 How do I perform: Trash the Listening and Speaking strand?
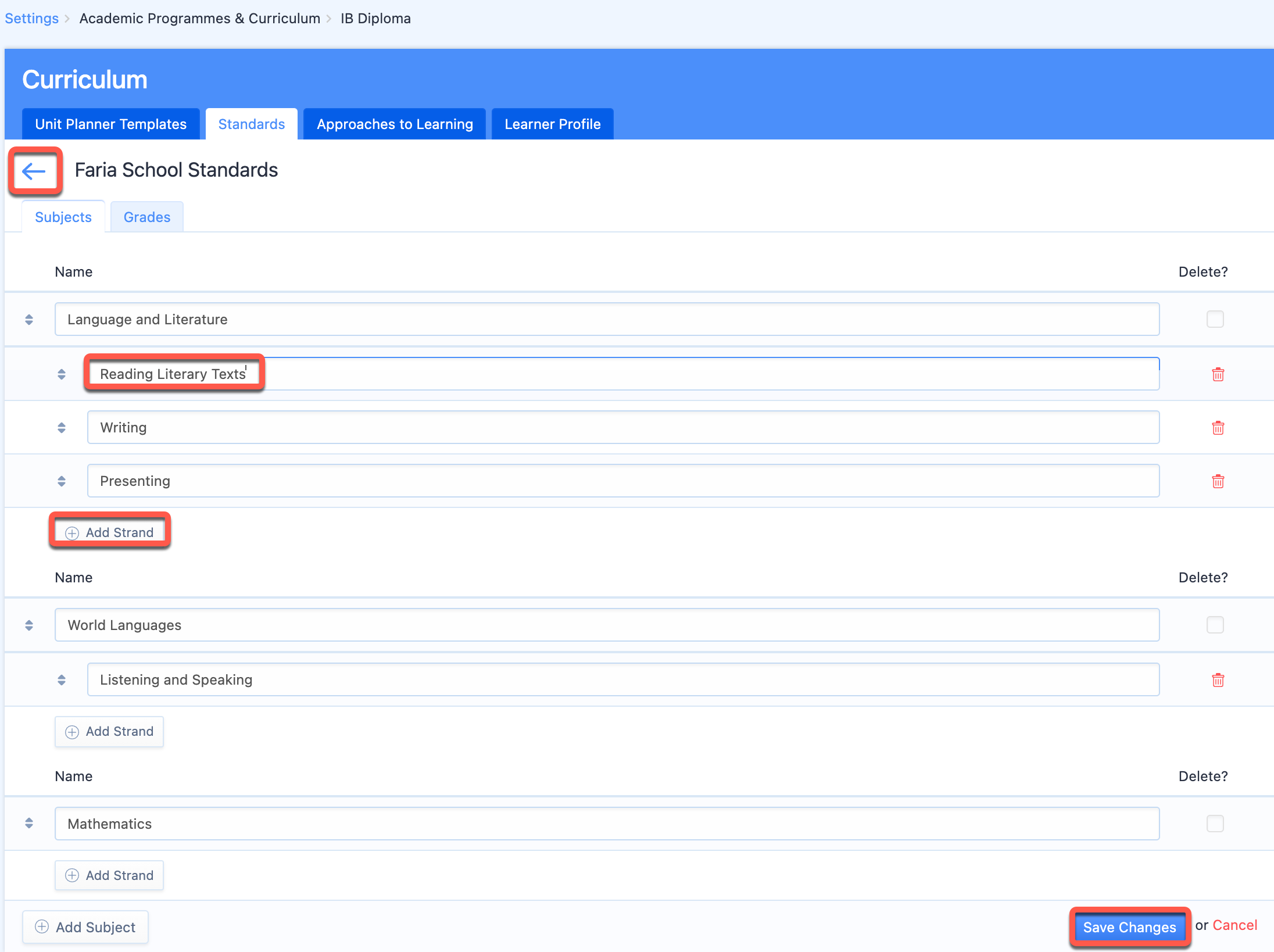point(1218,680)
